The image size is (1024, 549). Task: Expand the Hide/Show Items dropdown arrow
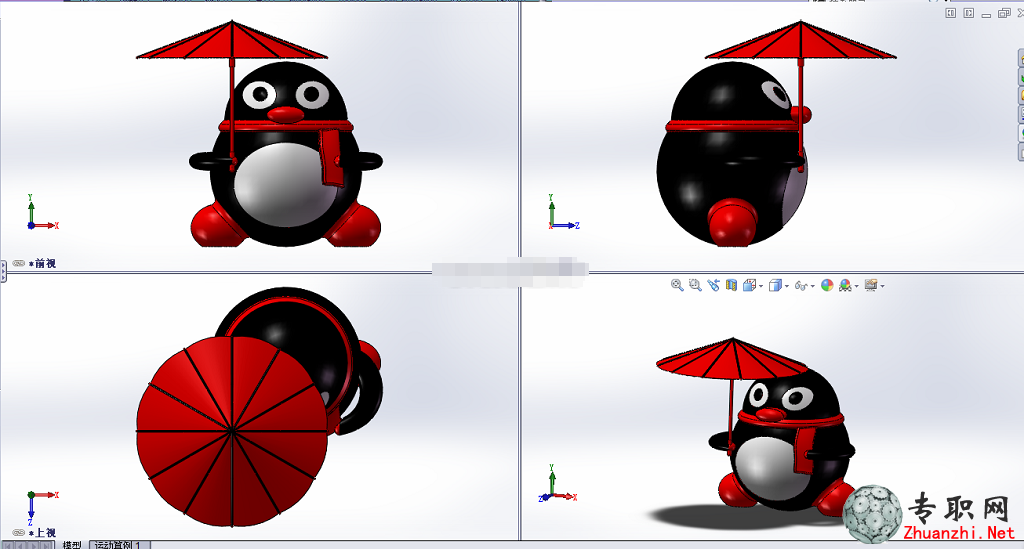[813, 286]
